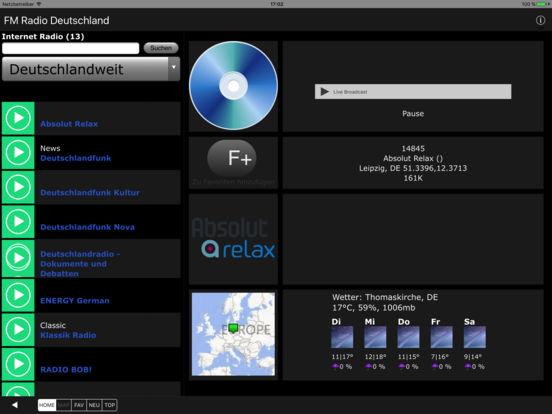Open the info icon in header

pyautogui.click(x=540, y=20)
